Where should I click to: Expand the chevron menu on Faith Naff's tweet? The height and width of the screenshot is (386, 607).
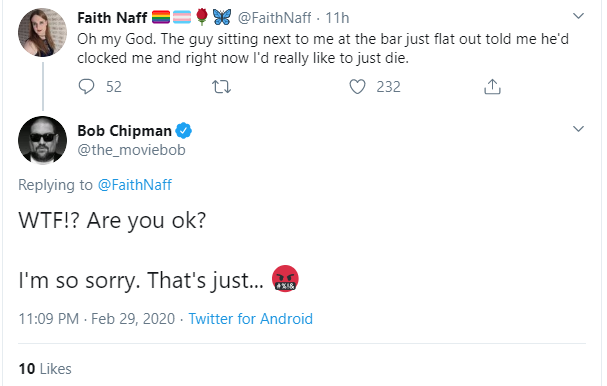coord(578,16)
